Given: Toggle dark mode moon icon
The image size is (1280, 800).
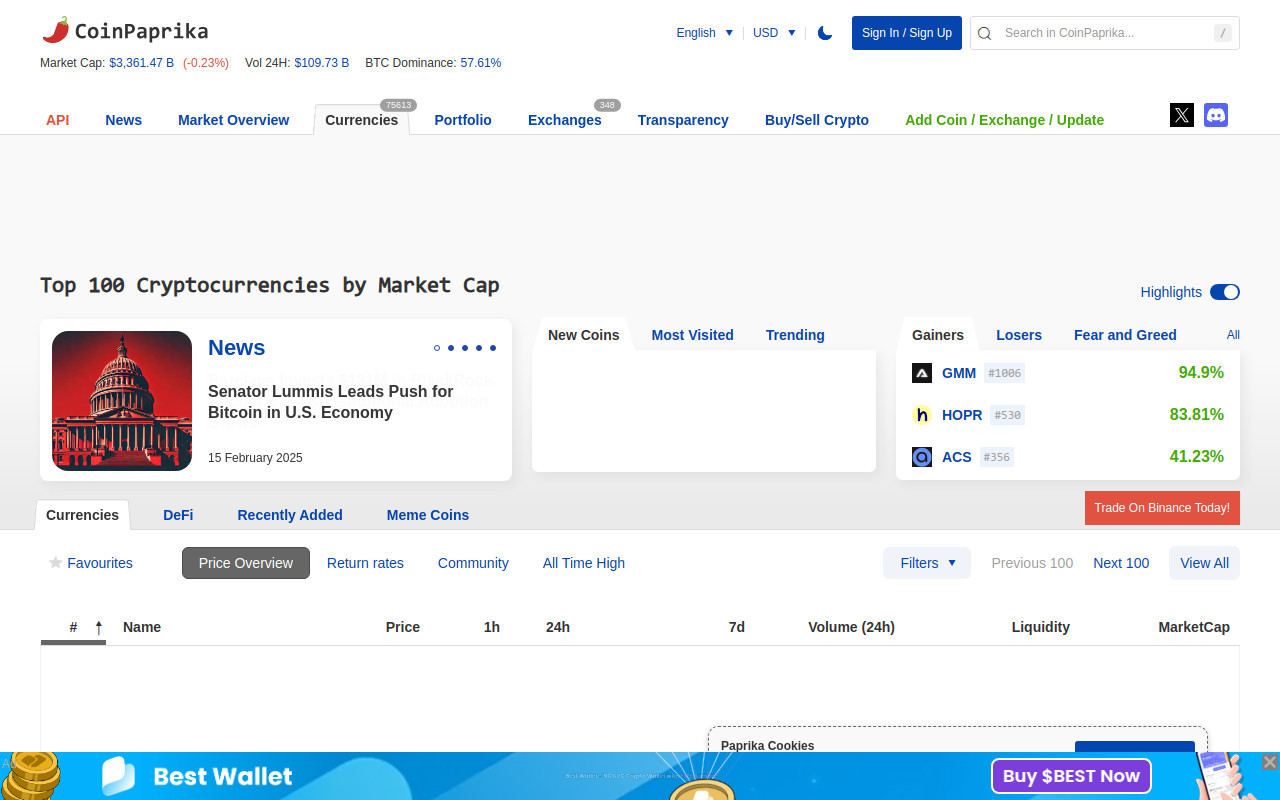Looking at the screenshot, I should coord(825,33).
